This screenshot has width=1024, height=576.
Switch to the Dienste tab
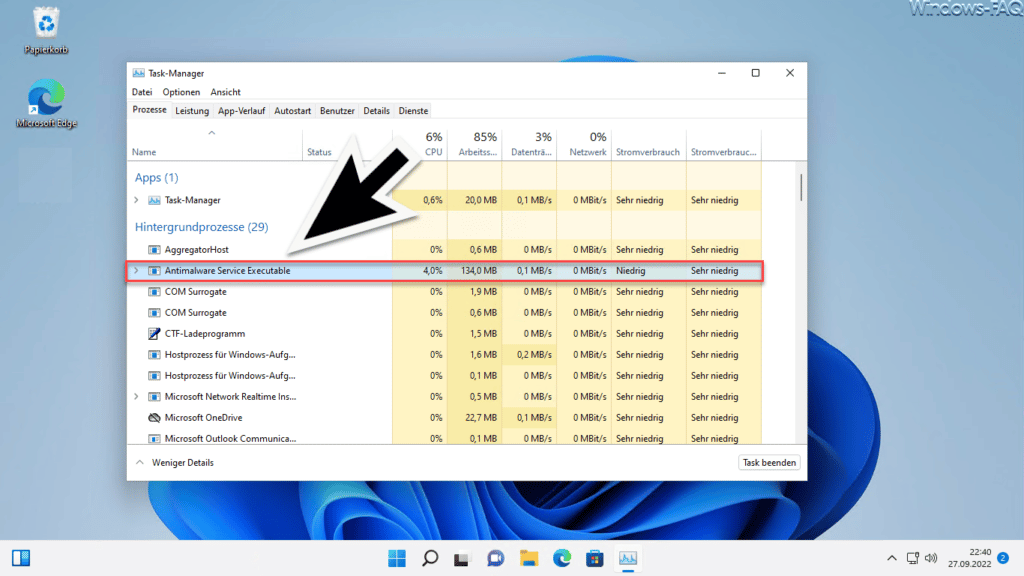[413, 111]
